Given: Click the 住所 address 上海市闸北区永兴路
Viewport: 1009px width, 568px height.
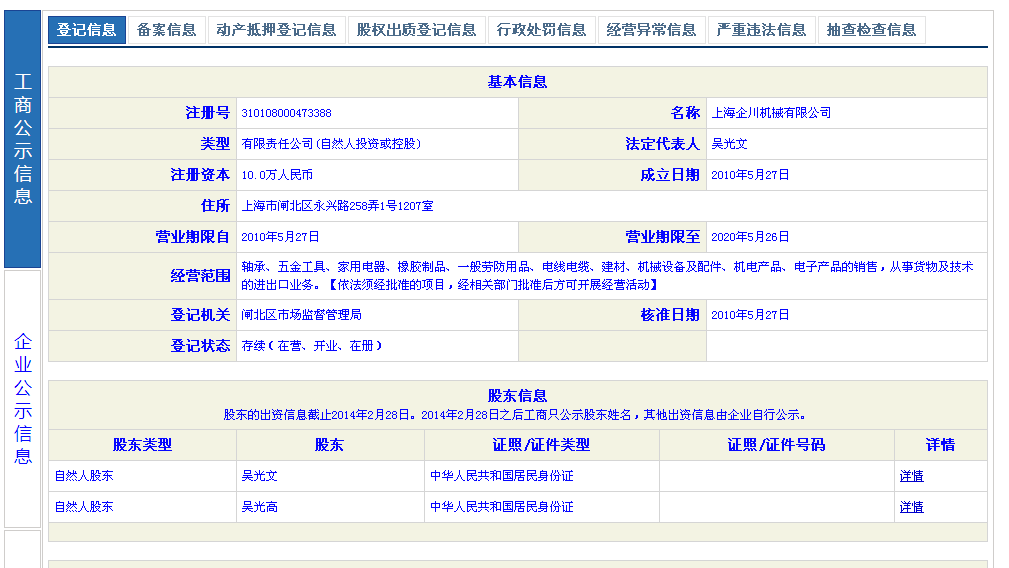Looking at the screenshot, I should (x=337, y=206).
